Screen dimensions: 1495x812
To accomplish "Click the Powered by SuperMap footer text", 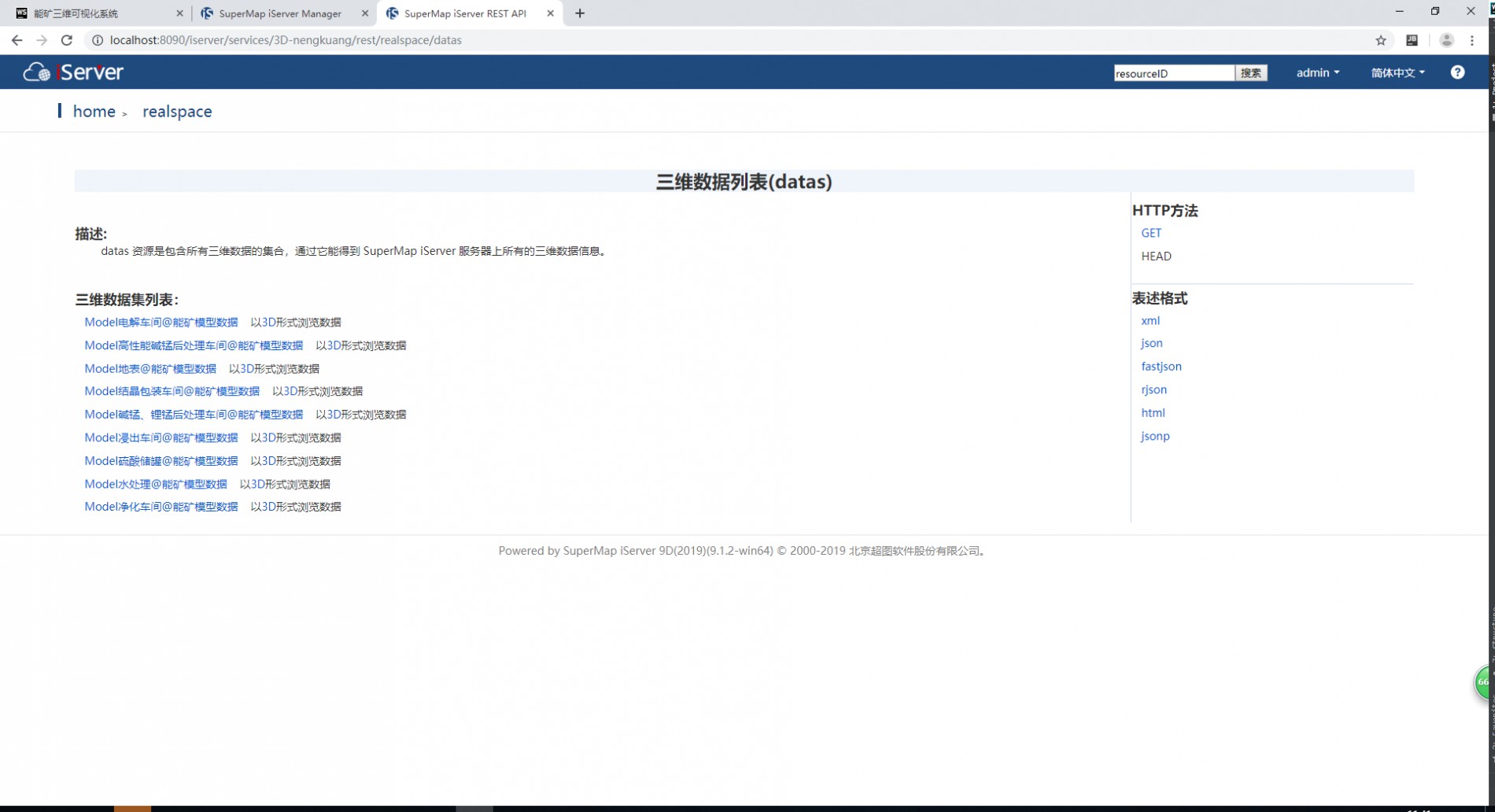I will click(x=743, y=551).
